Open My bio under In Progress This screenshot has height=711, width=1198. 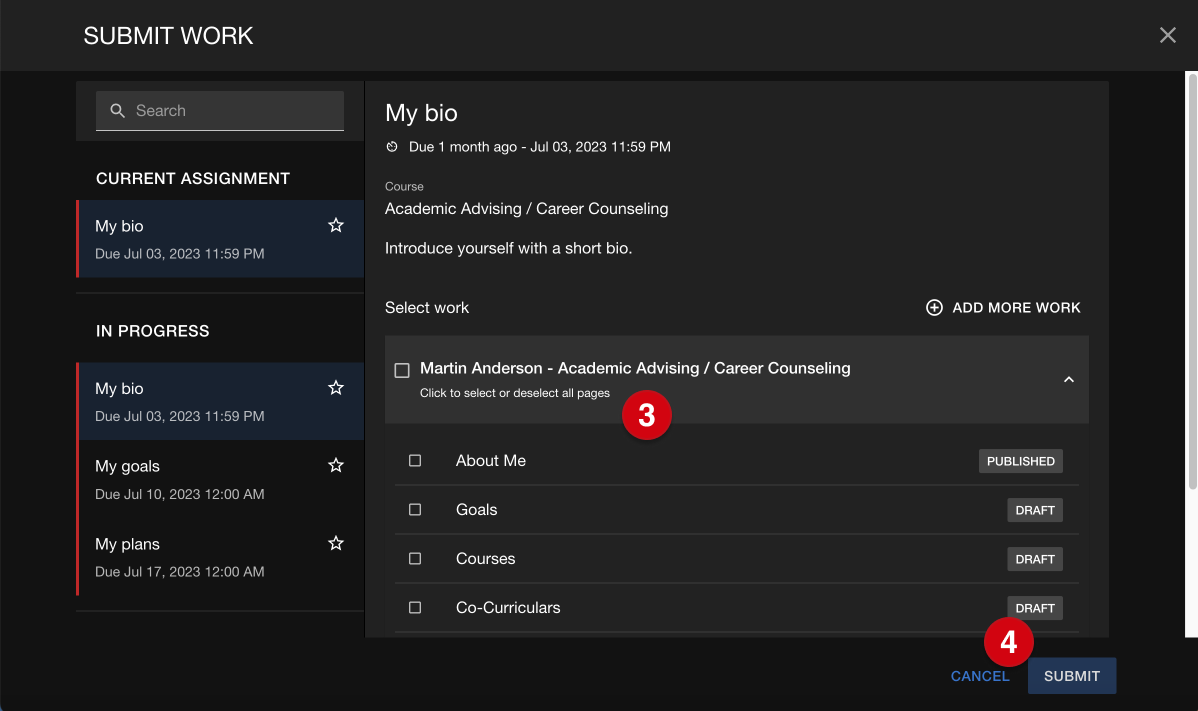(x=220, y=401)
